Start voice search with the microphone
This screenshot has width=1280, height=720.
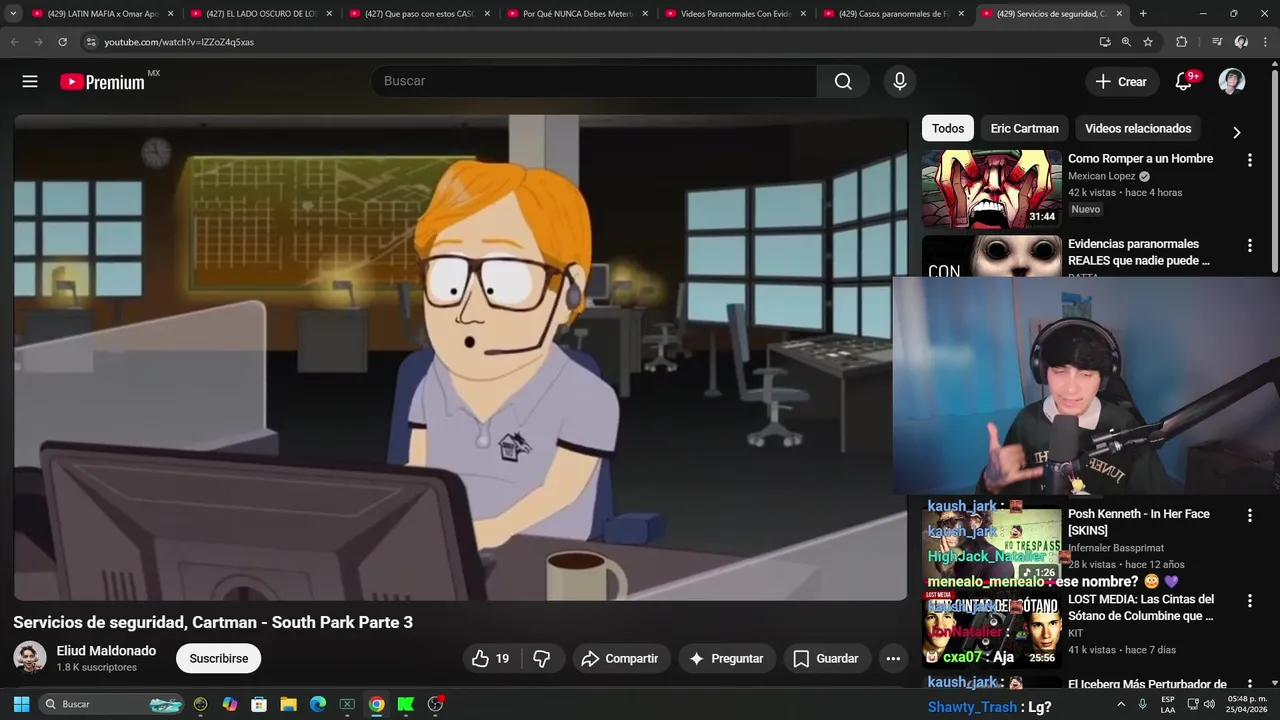(899, 81)
